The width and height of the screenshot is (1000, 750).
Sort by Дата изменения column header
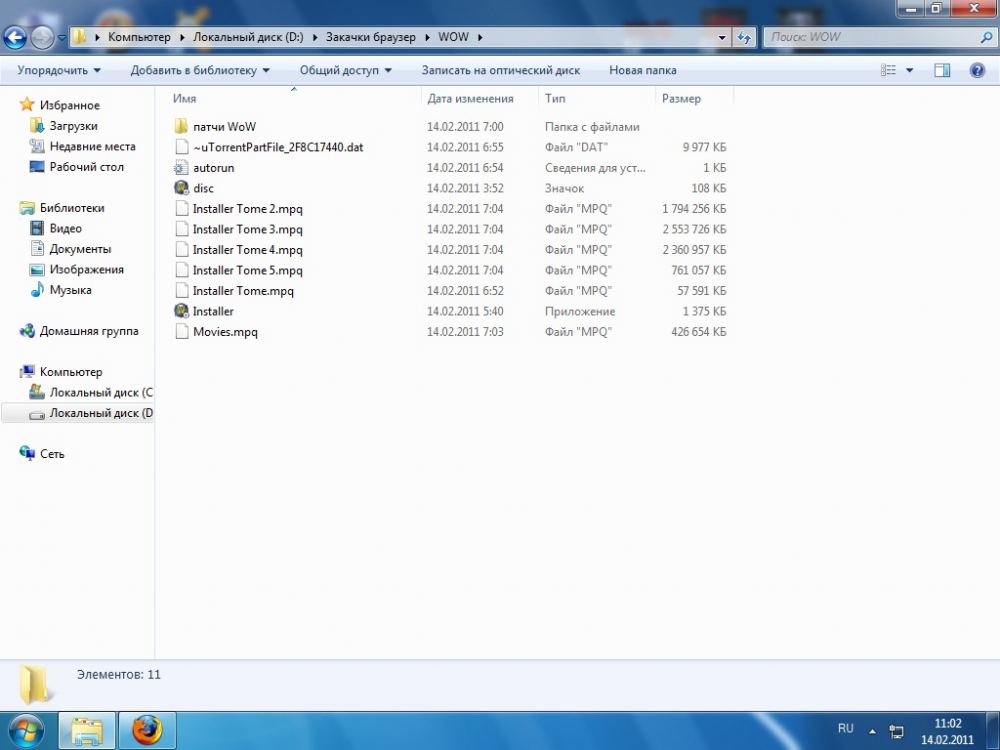pos(470,98)
